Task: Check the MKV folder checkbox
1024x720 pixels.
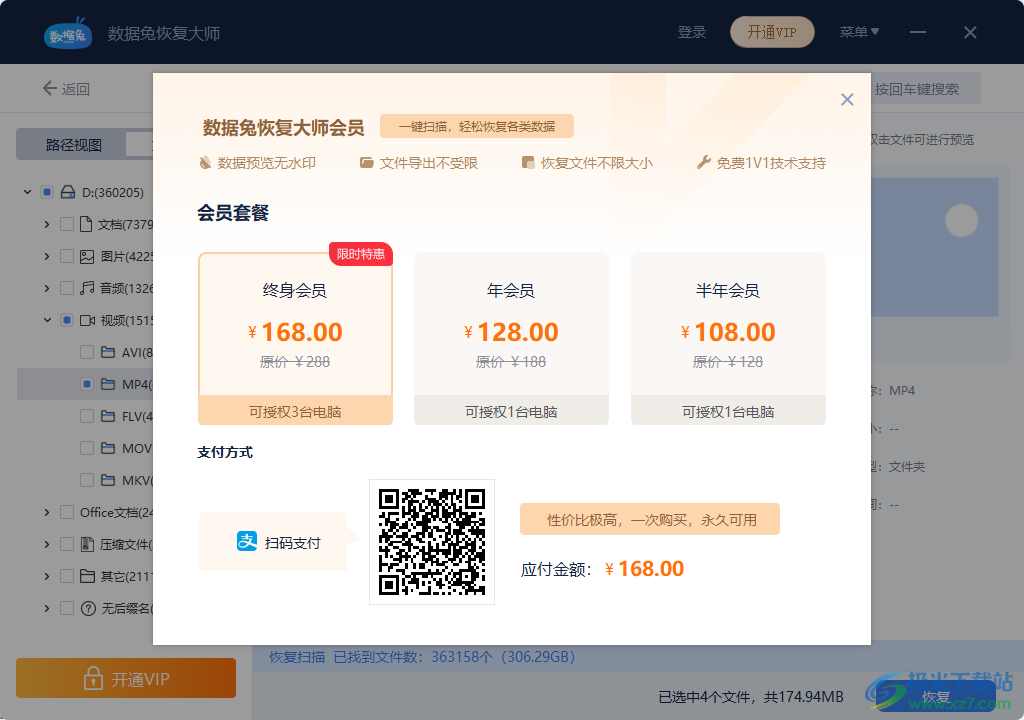Action: click(x=86, y=479)
